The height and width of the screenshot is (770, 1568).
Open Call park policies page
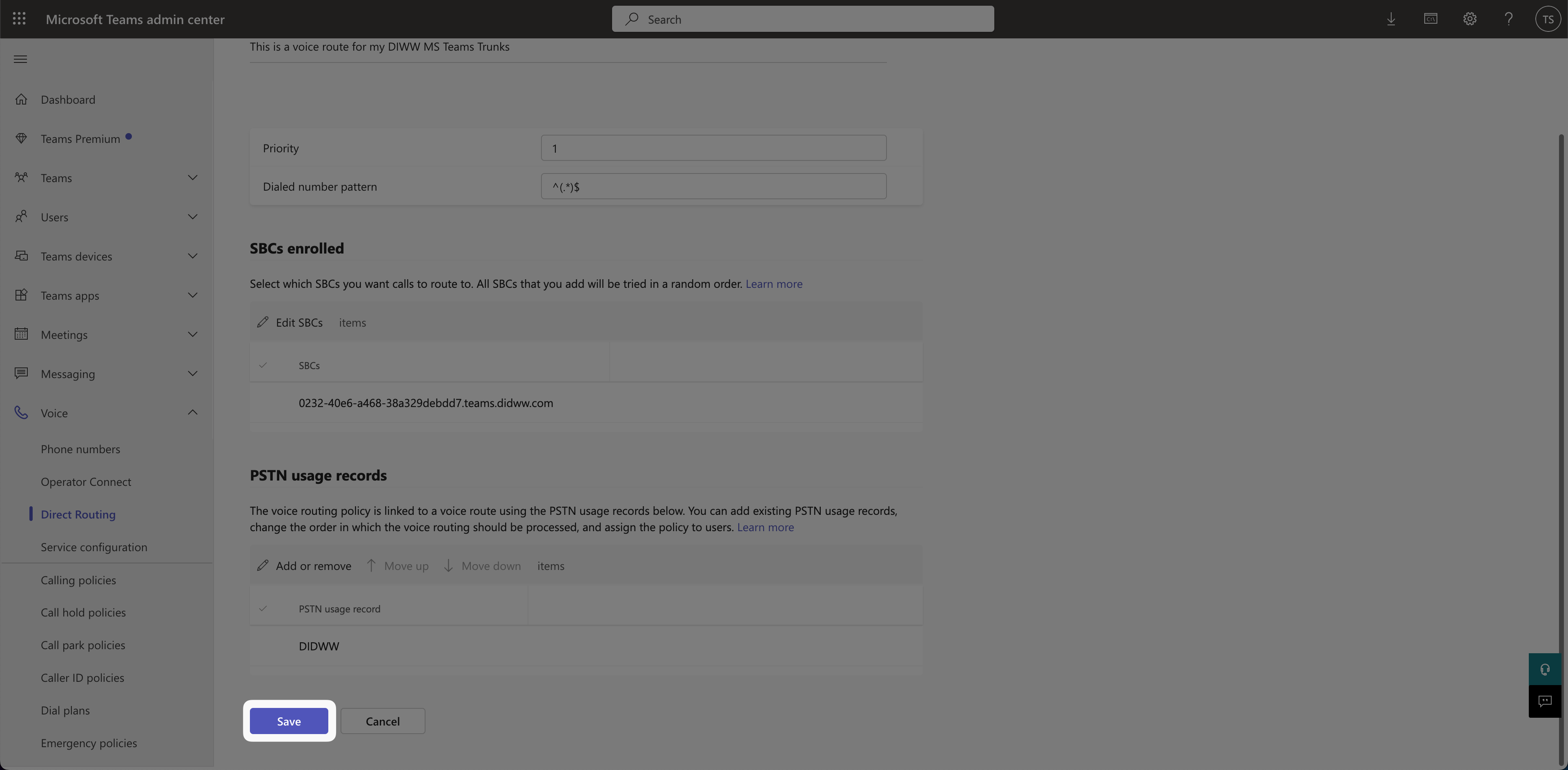83,645
